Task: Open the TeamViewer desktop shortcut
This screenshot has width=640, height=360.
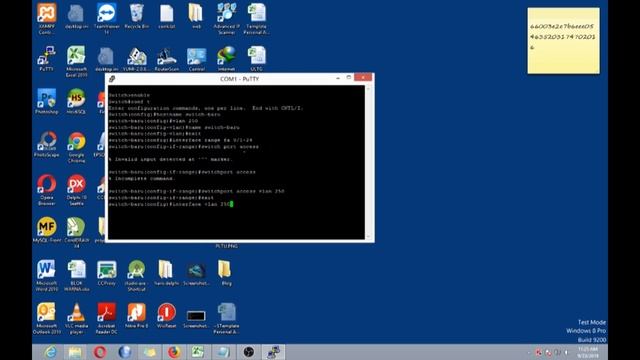Action: [107, 18]
